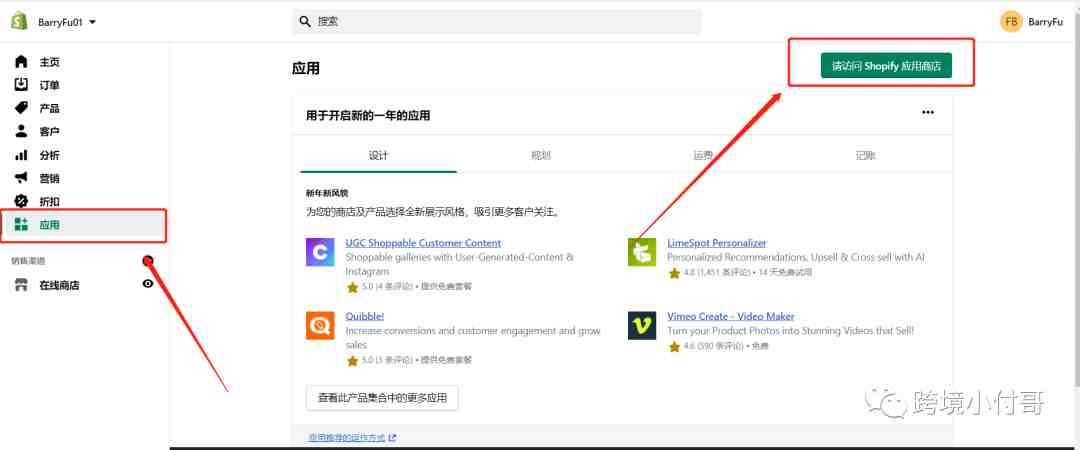Open the Quibble! app link
1080x450 pixels.
click(364, 316)
